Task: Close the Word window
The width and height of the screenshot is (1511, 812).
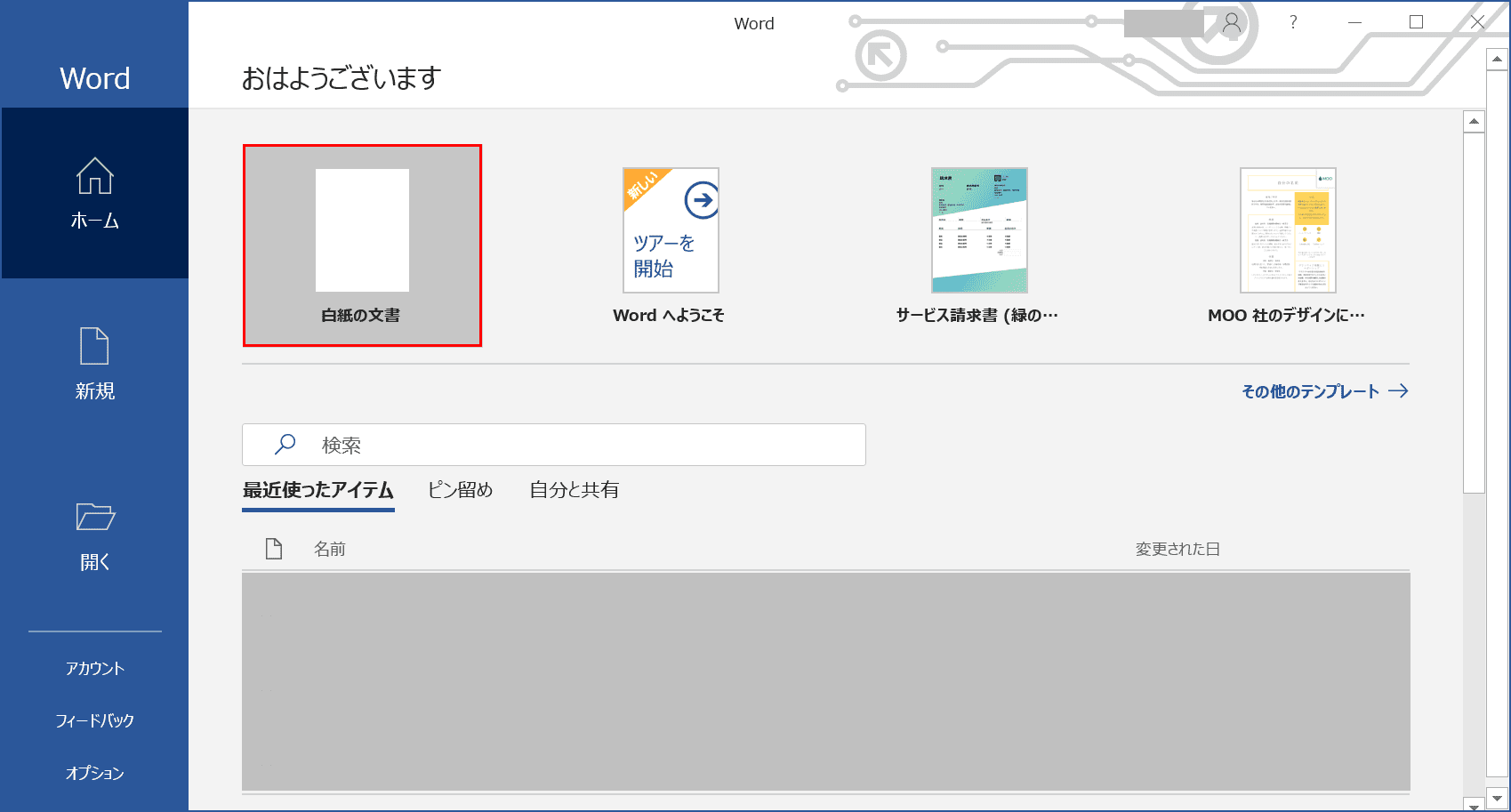Action: (x=1477, y=22)
